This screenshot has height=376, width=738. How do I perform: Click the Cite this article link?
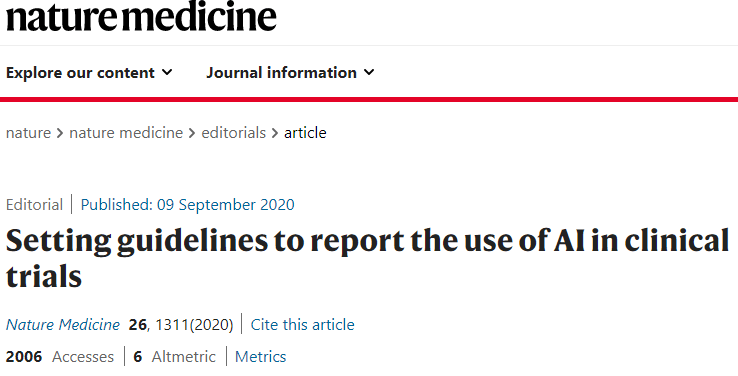point(302,325)
